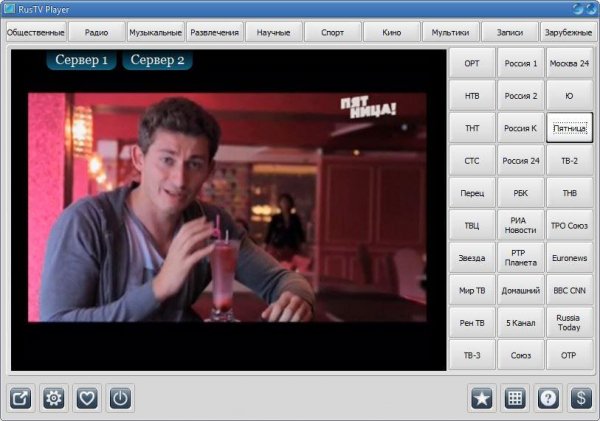
Task: Switch to the Спорт category
Action: coord(333,32)
